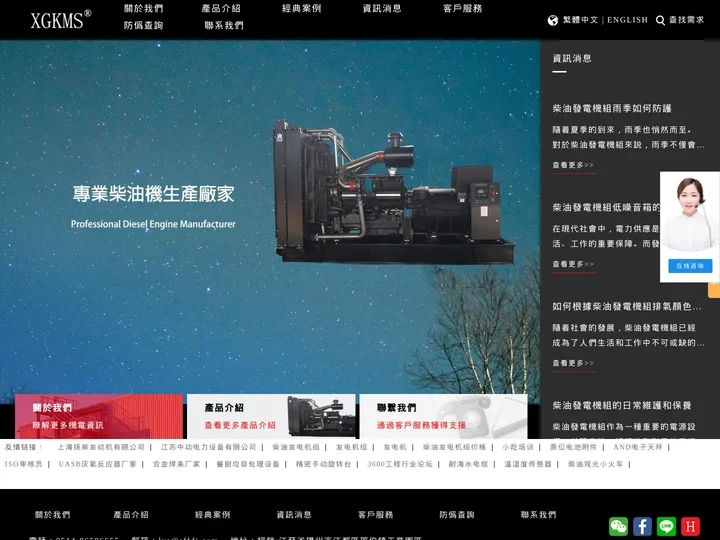This screenshot has width=720, height=540.
Task: Open friend link AND电子天秤
Action: point(638,447)
